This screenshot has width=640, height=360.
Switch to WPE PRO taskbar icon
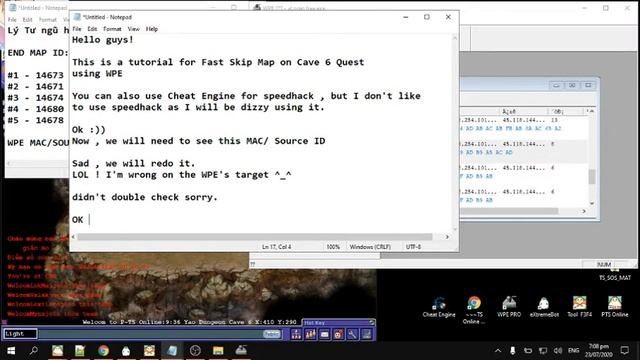241,351
